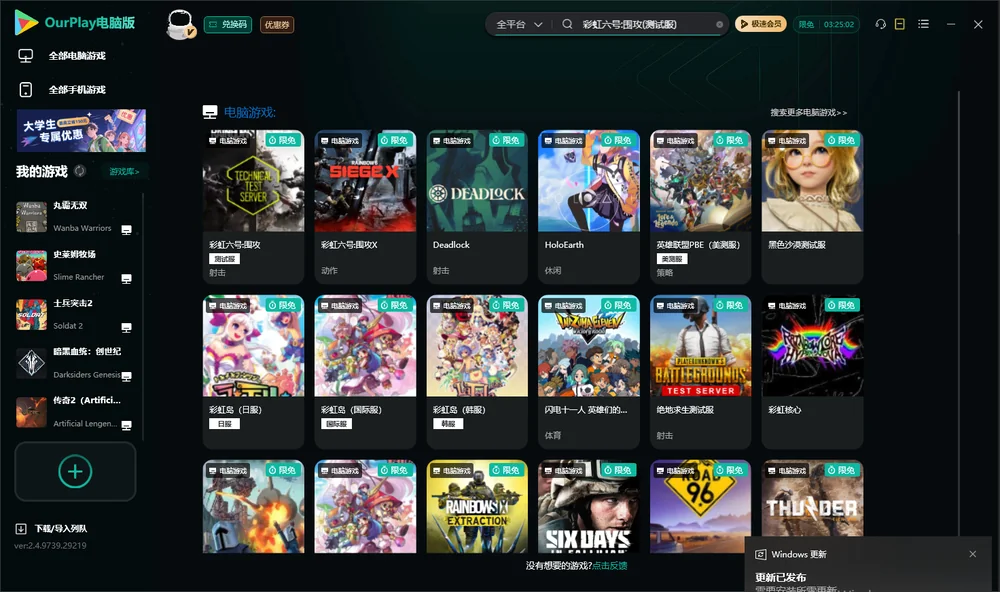The height and width of the screenshot is (592, 1000).
Task: Open the 英雄联盟PBE game card
Action: [x=700, y=207]
